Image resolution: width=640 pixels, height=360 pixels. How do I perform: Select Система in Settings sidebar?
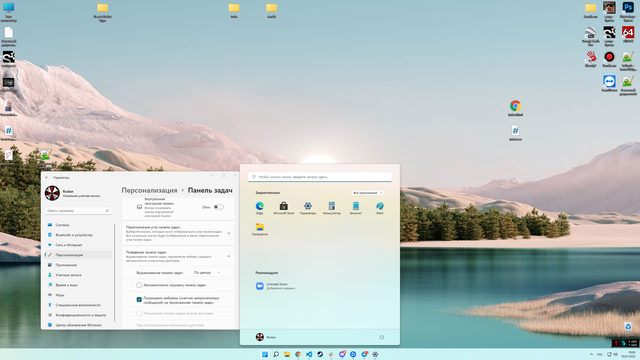(x=78, y=225)
